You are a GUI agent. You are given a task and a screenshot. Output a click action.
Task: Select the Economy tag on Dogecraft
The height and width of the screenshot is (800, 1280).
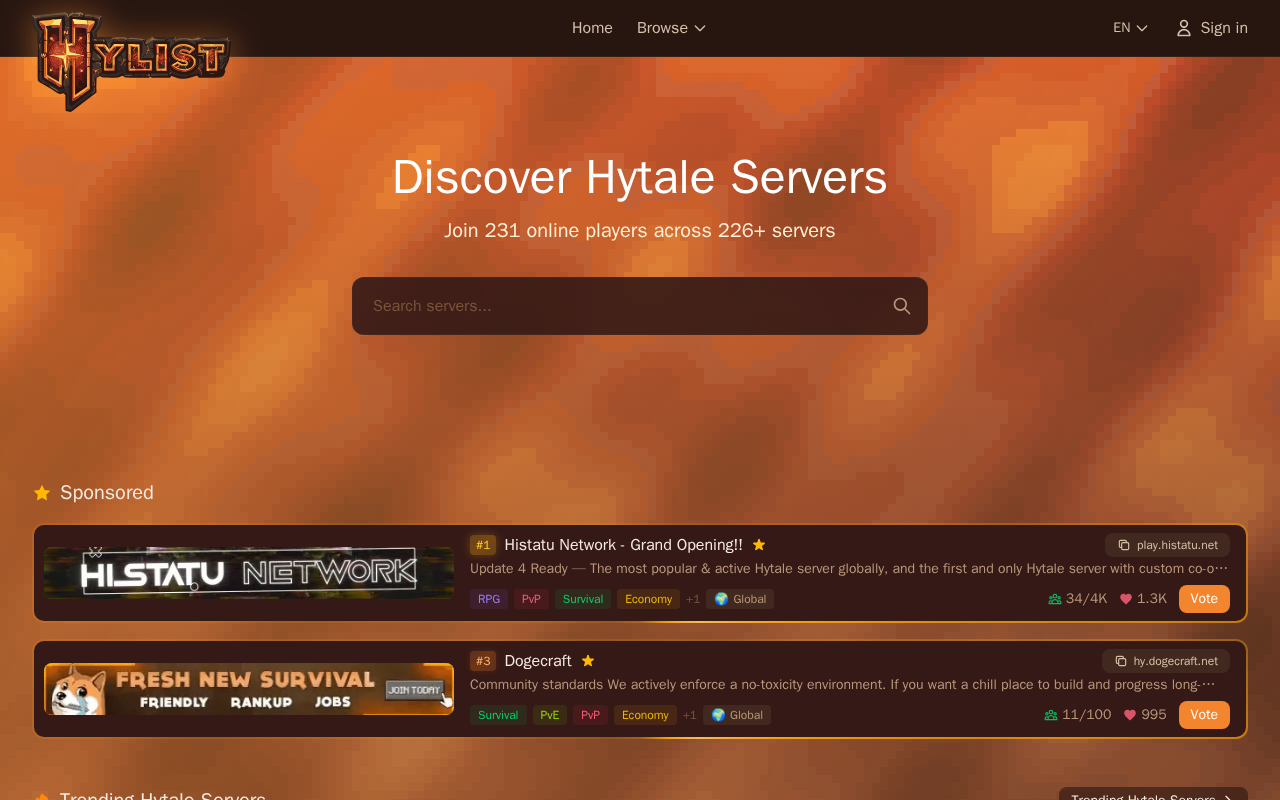click(x=645, y=715)
